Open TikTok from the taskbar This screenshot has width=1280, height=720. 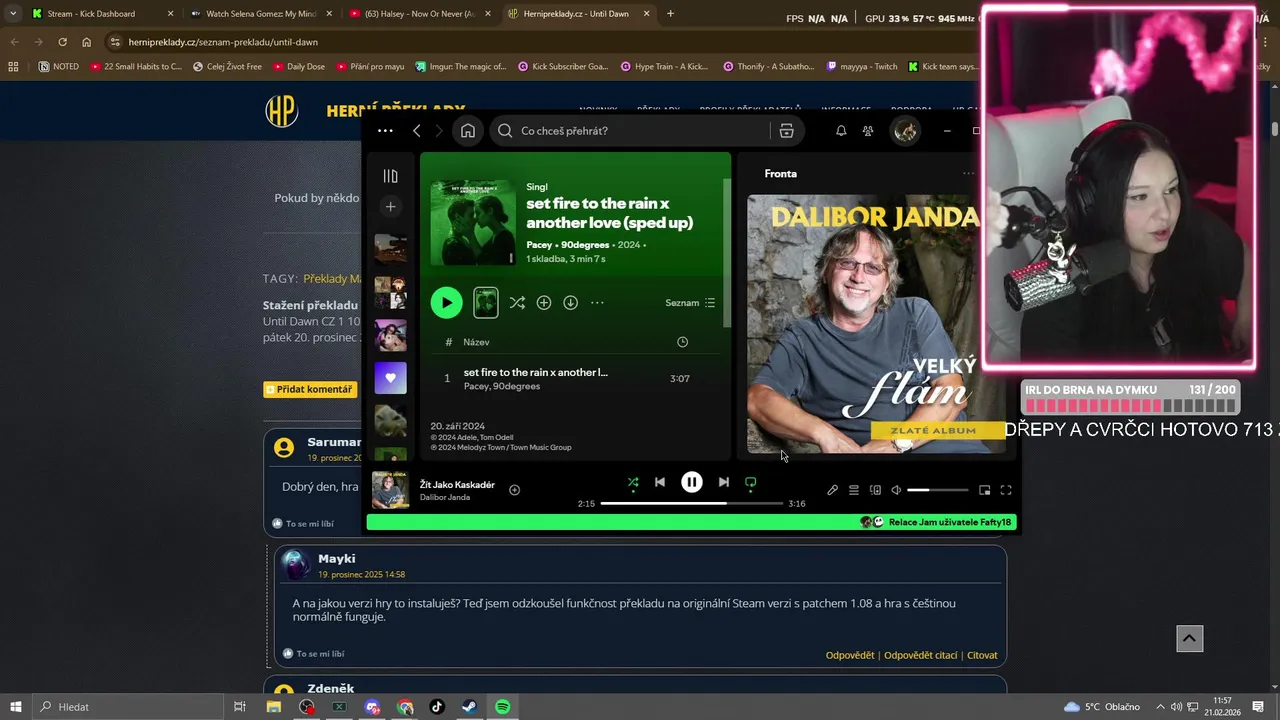437,707
